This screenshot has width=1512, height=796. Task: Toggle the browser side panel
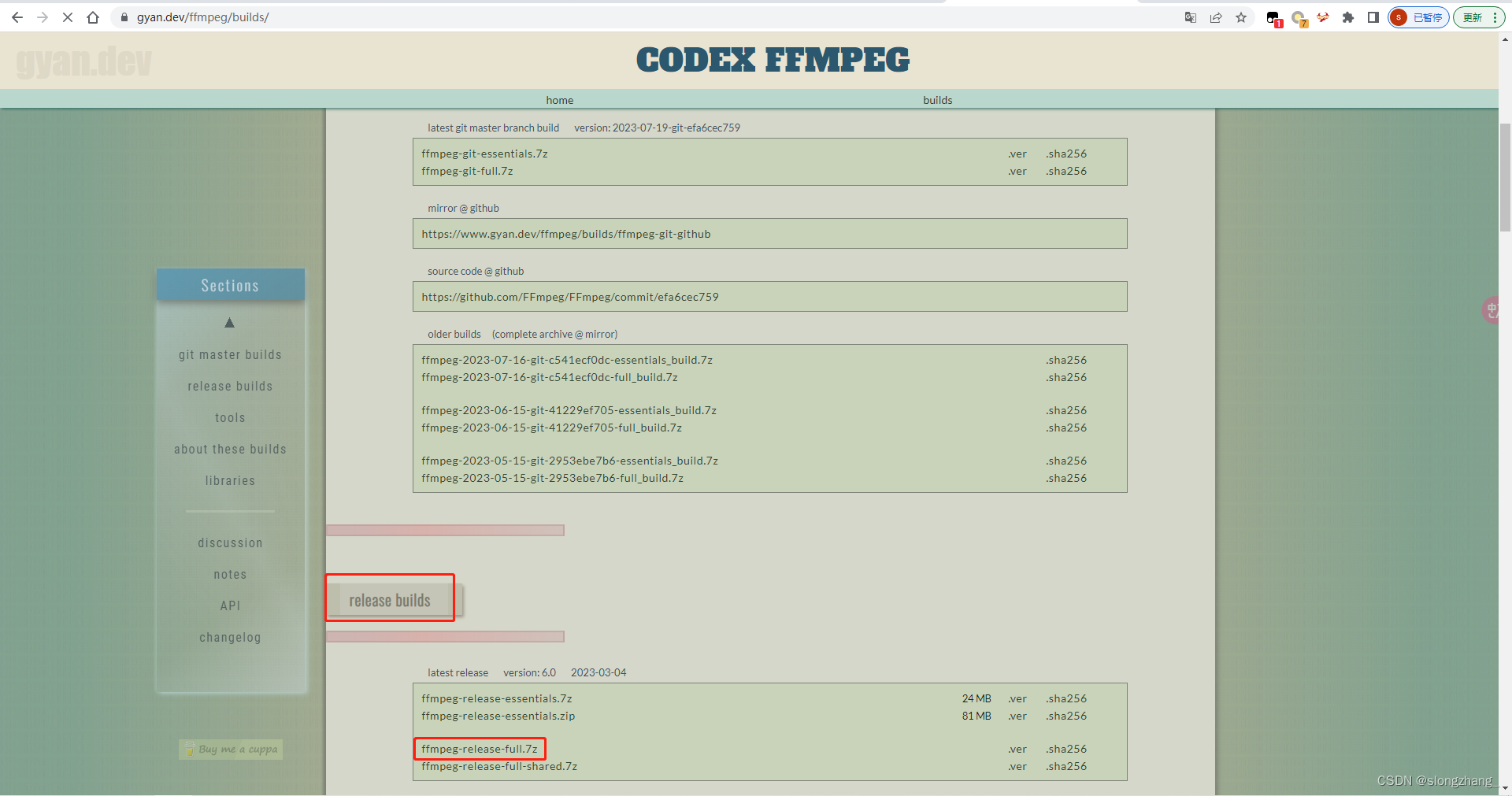click(1373, 17)
